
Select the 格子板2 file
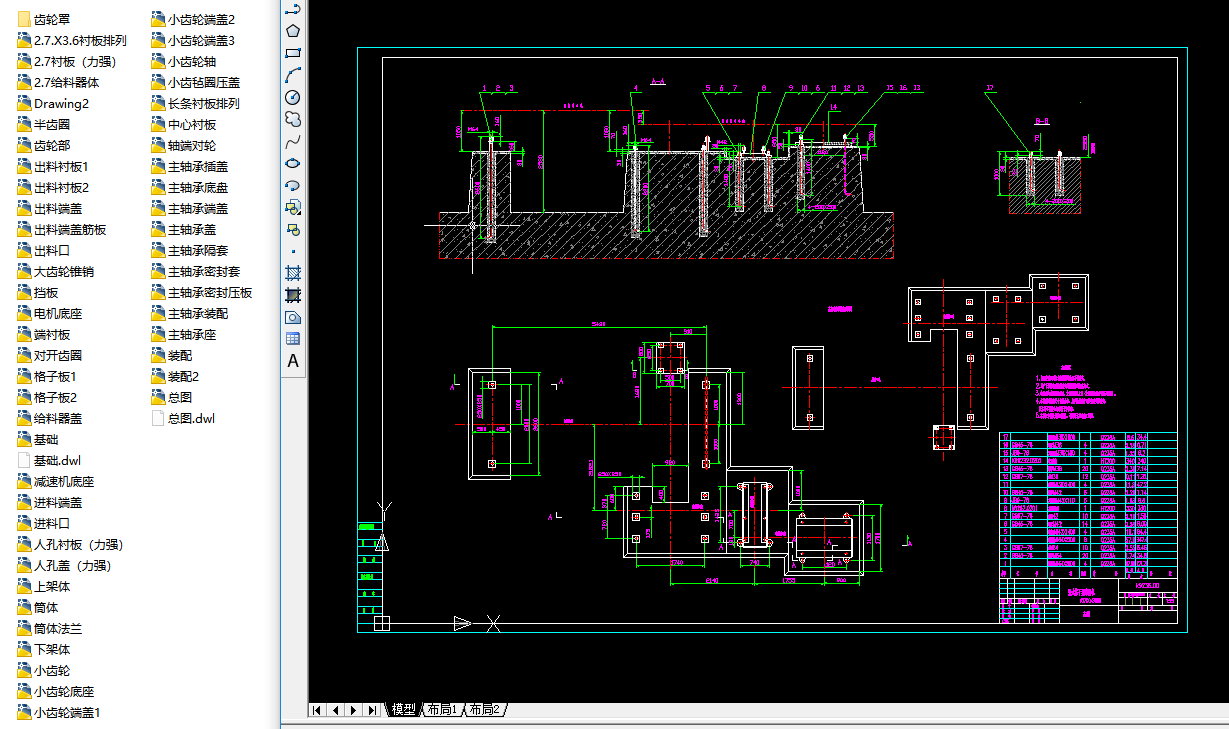click(47, 397)
